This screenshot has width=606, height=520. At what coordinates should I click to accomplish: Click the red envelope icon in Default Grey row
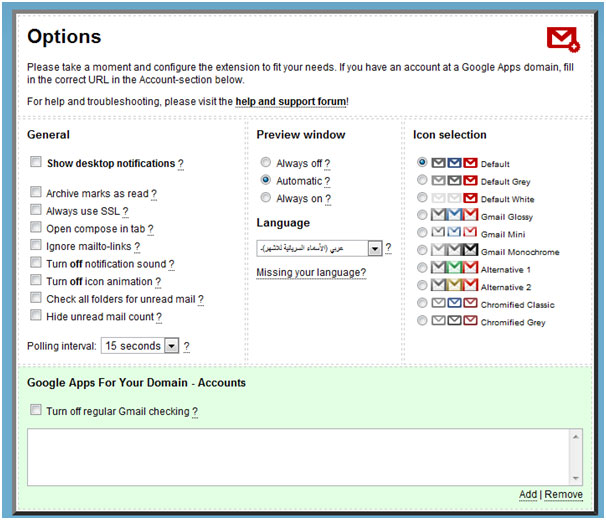click(470, 180)
